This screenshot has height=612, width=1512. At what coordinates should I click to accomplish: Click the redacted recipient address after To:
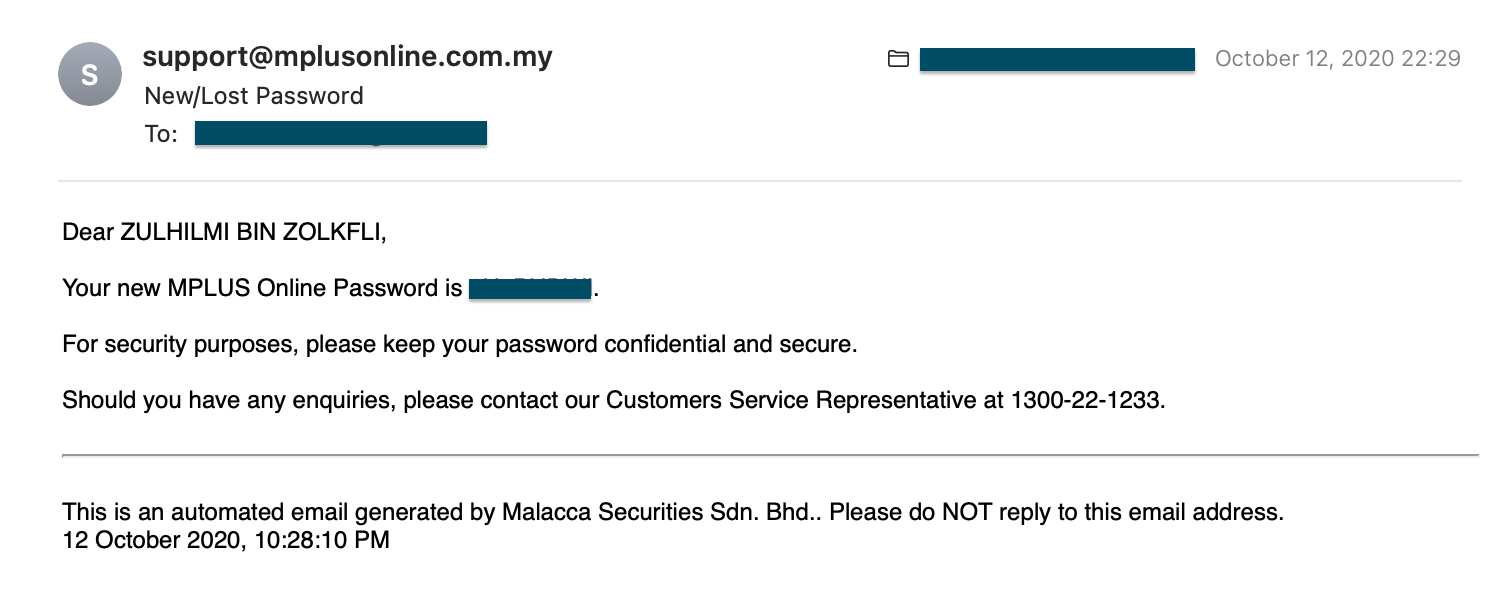(341, 133)
